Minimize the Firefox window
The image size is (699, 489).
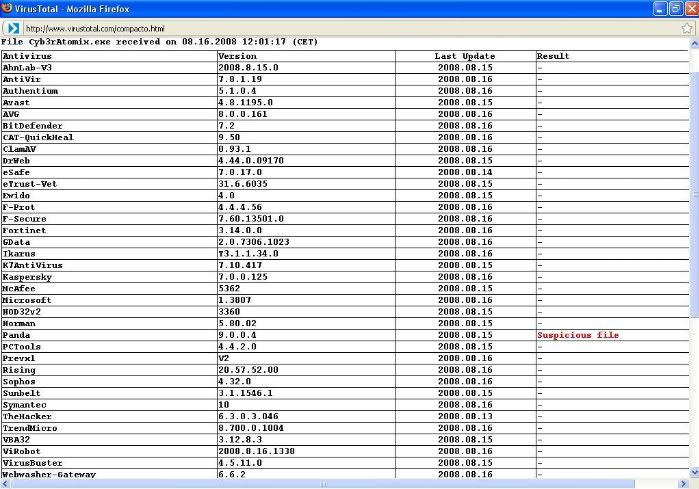coord(660,8)
